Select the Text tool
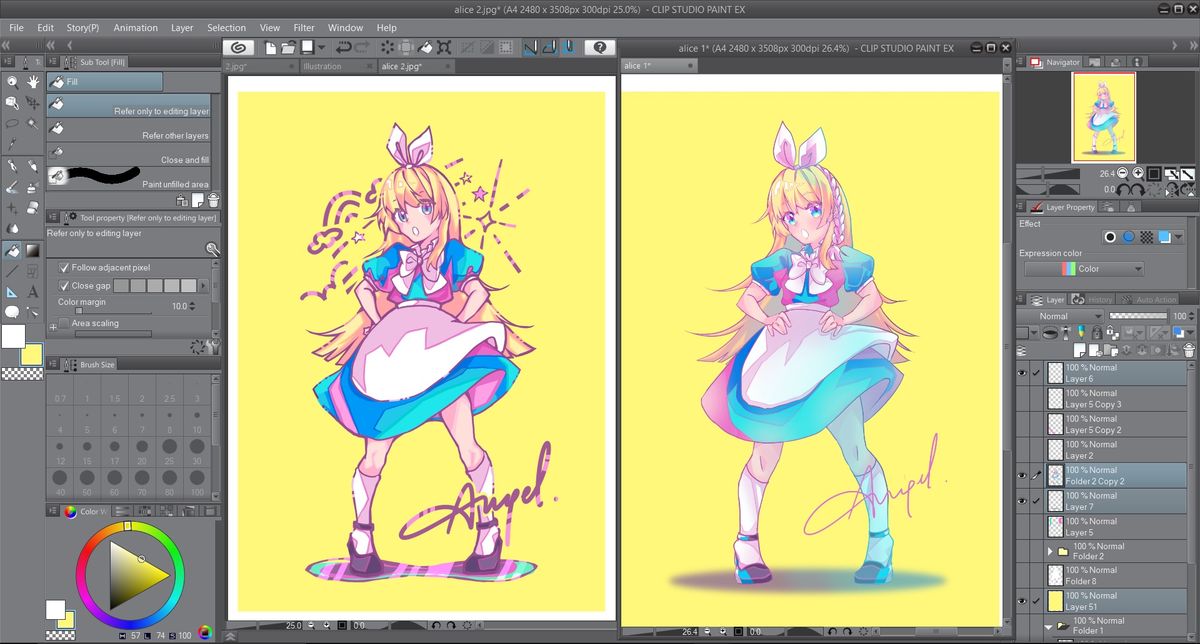This screenshot has width=1200, height=644. 33,292
